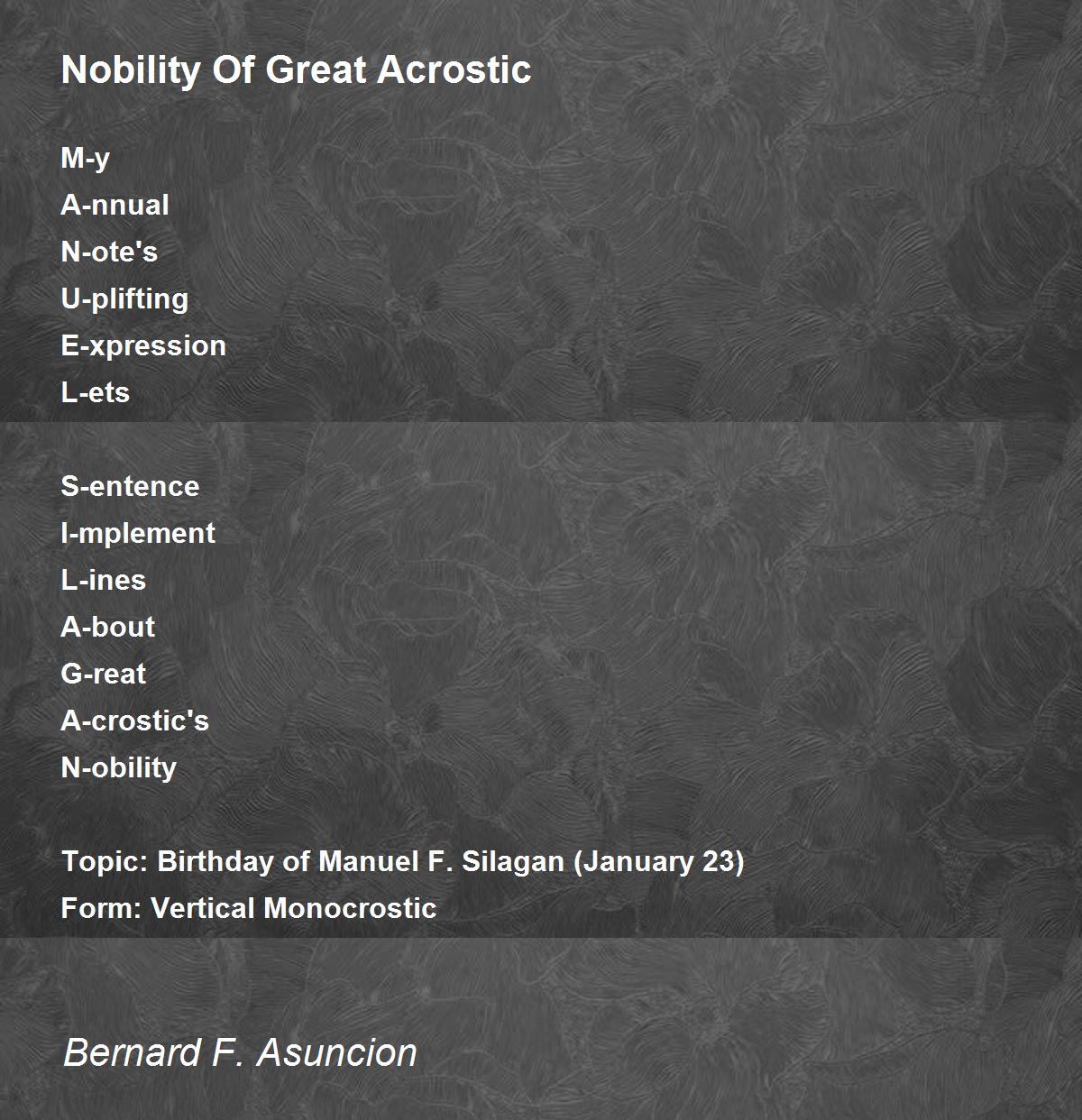Point to the word 'U-plifting'
The height and width of the screenshot is (1120, 1082).
(x=124, y=299)
